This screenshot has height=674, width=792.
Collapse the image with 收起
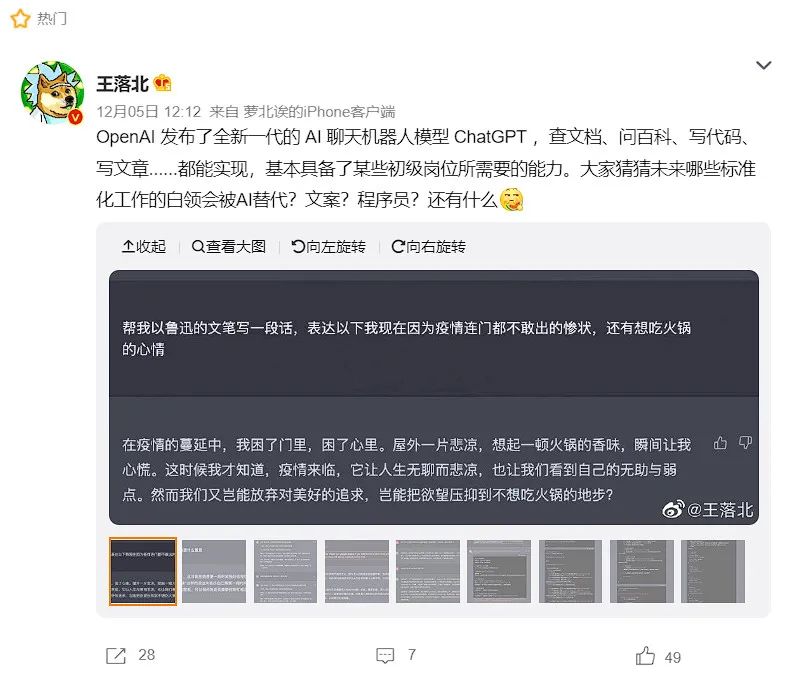click(144, 247)
